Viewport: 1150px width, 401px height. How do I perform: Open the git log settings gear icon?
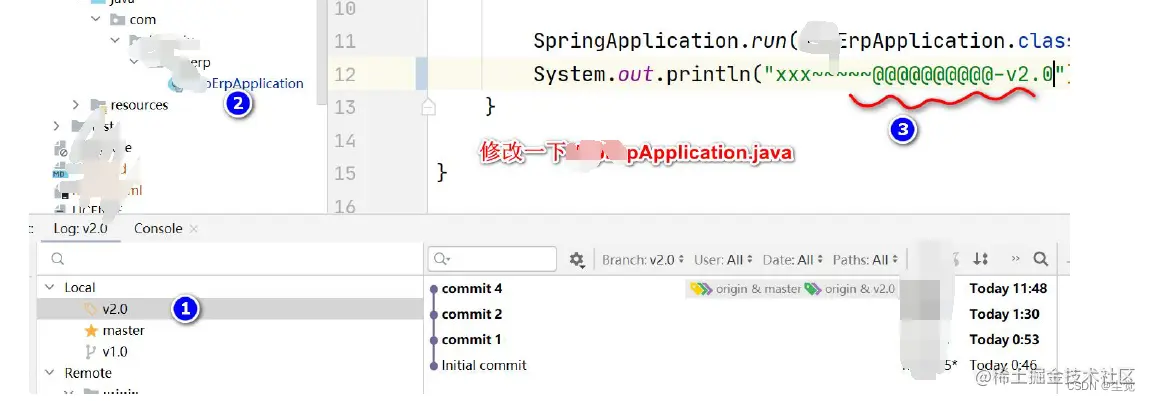click(x=577, y=260)
